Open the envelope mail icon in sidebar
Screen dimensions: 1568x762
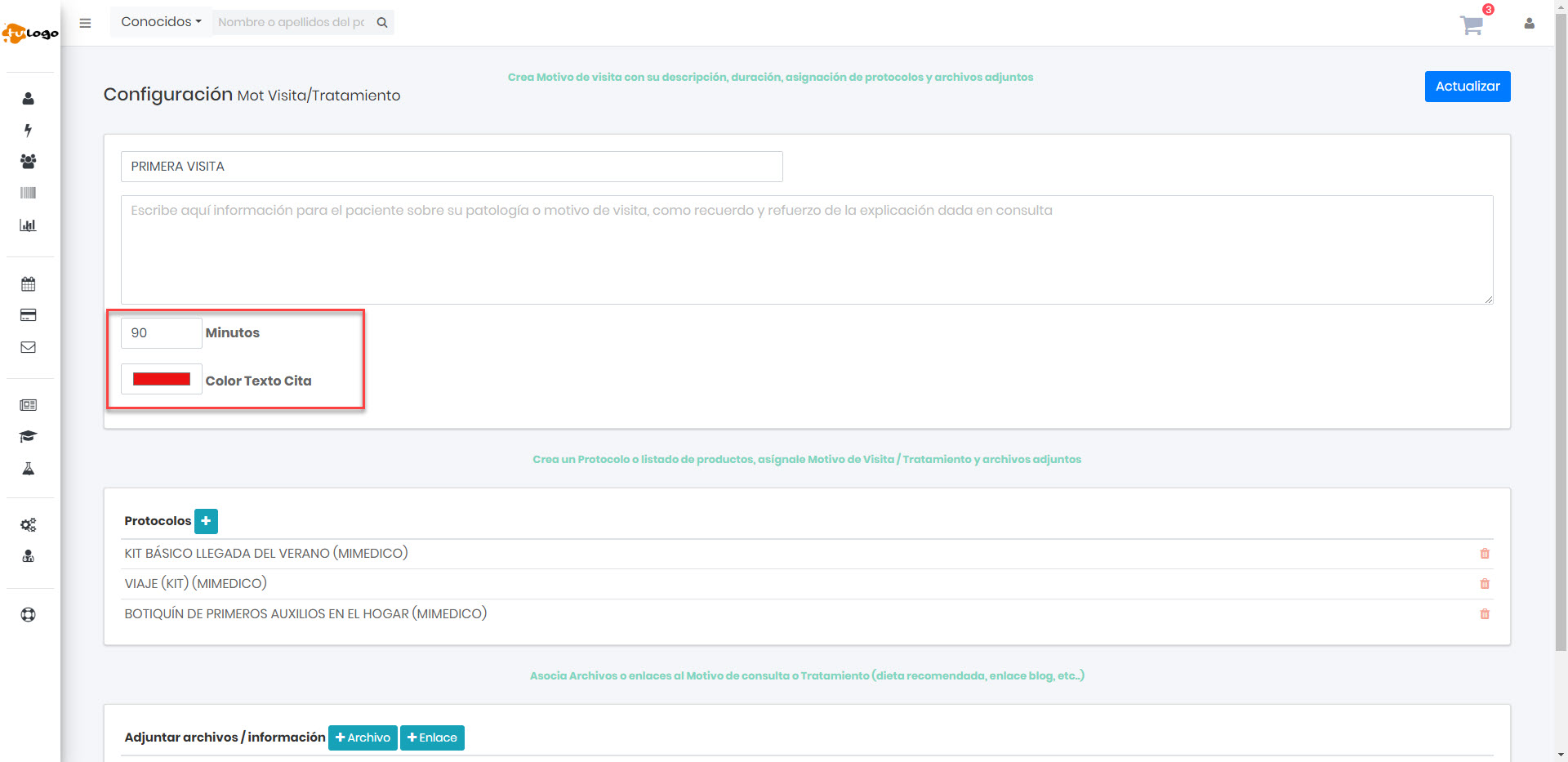click(x=29, y=347)
